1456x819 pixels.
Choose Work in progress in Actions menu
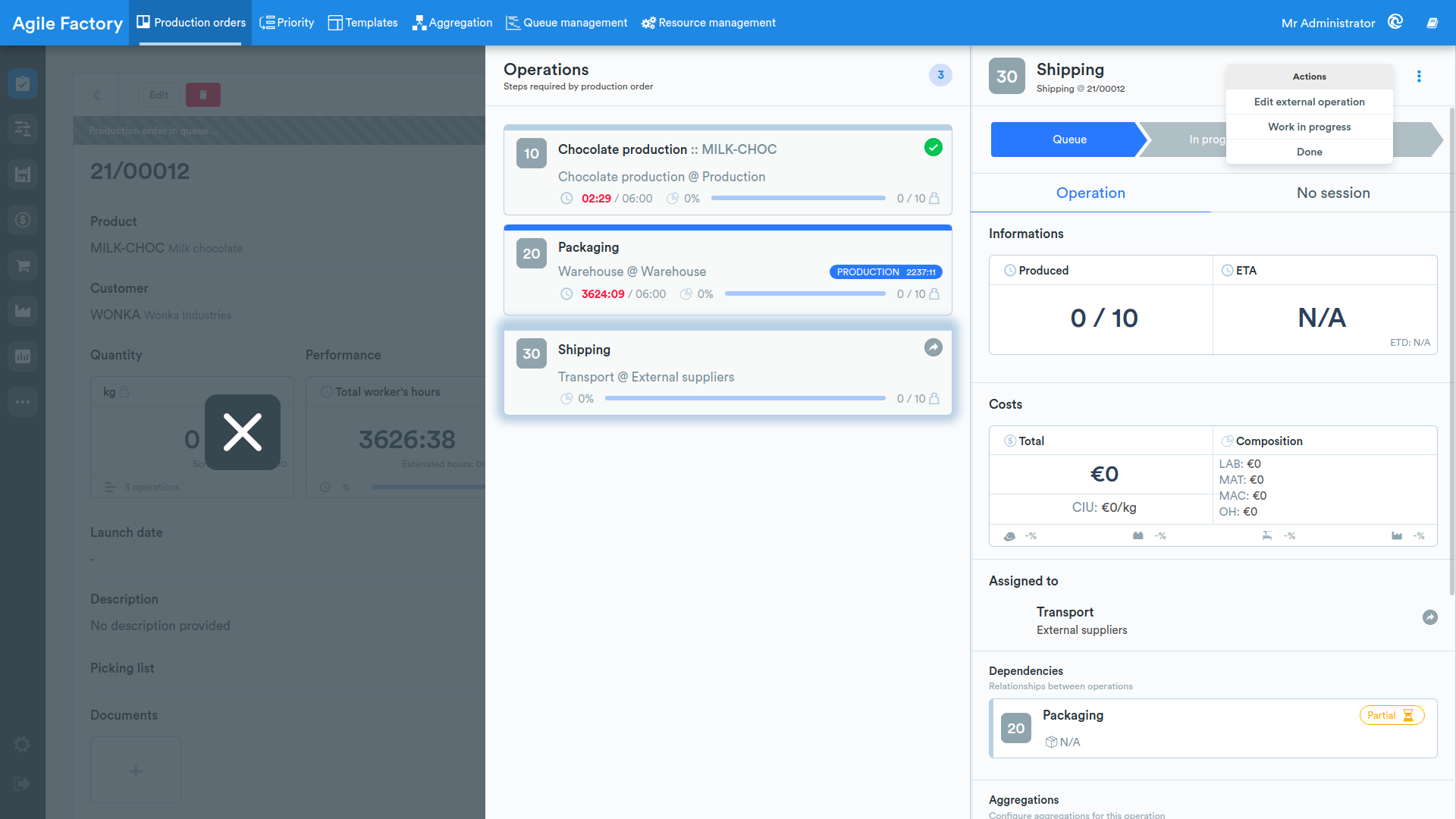coord(1309,127)
